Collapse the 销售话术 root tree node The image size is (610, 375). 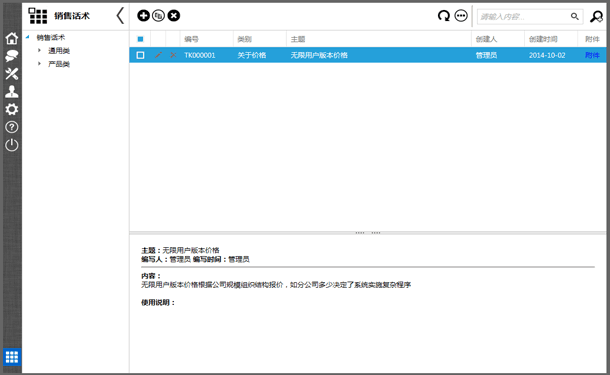tap(27, 37)
